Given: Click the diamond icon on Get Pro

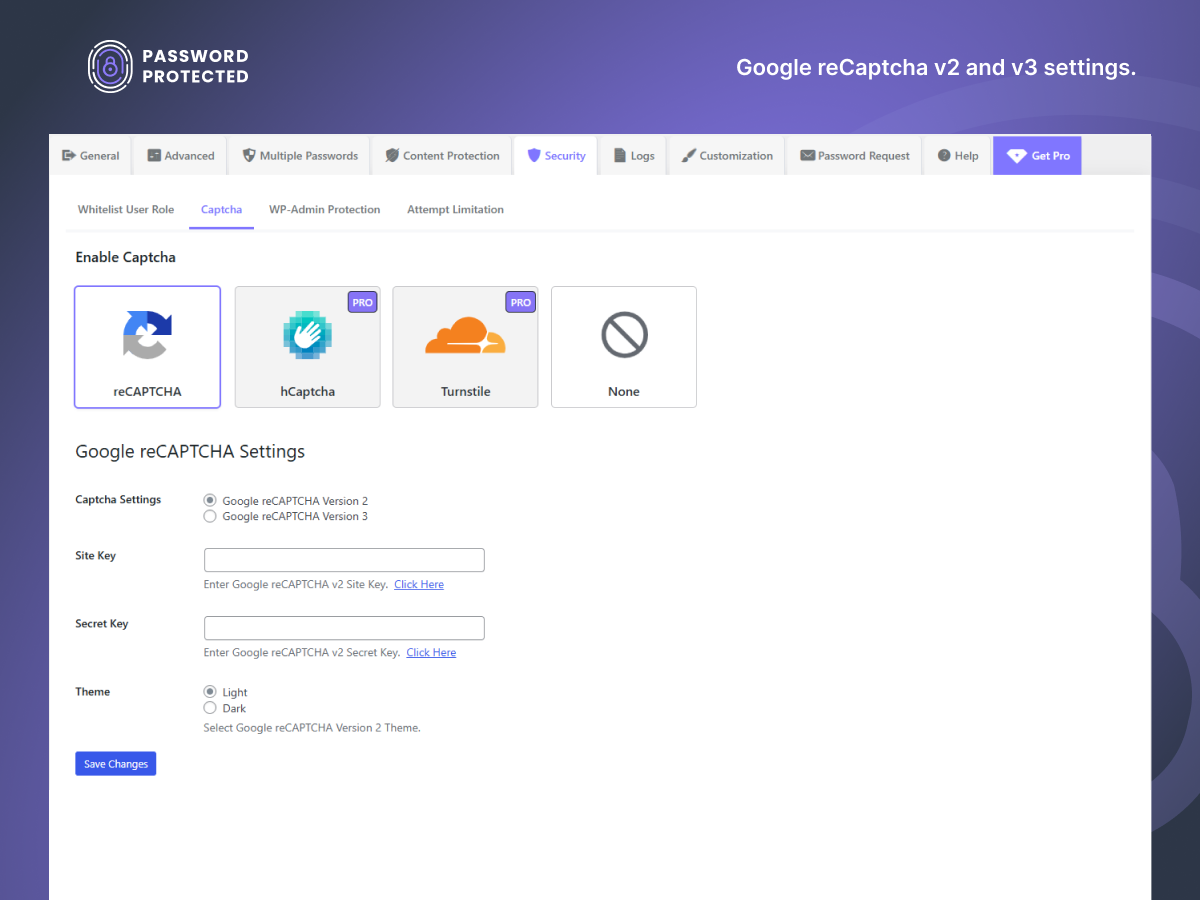Looking at the screenshot, I should pos(1016,156).
